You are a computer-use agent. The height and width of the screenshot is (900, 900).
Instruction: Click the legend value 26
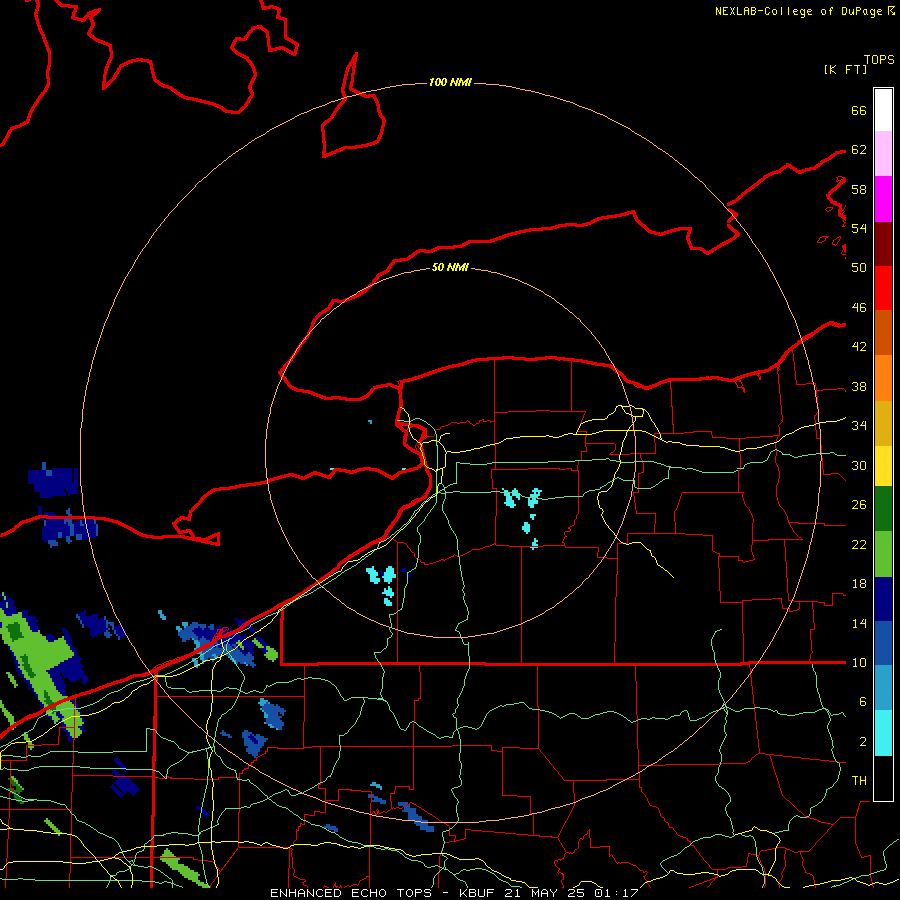coord(859,505)
